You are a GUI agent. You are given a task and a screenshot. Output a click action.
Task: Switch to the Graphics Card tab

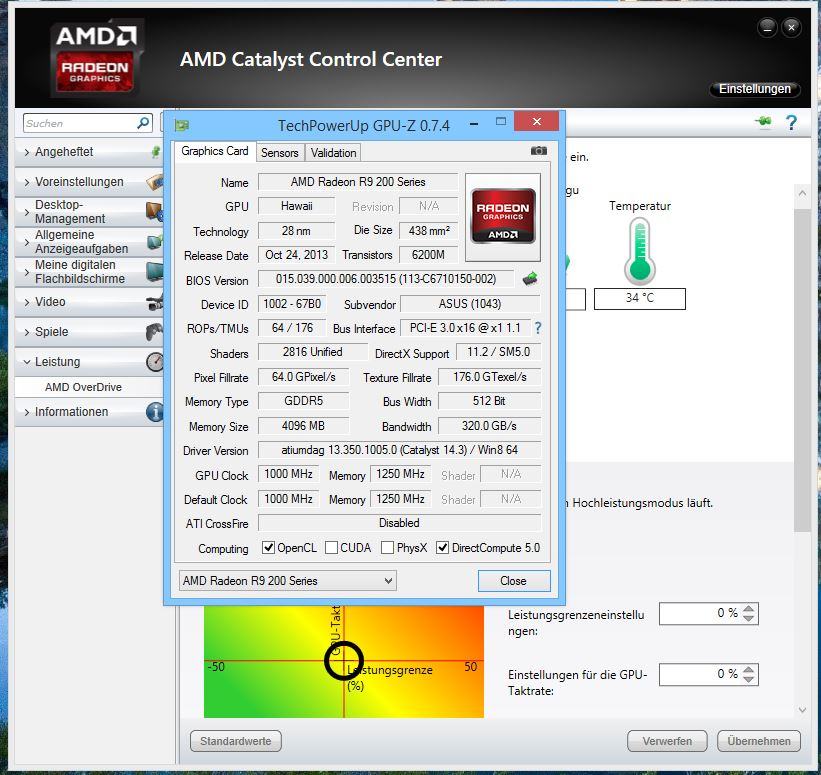(215, 151)
